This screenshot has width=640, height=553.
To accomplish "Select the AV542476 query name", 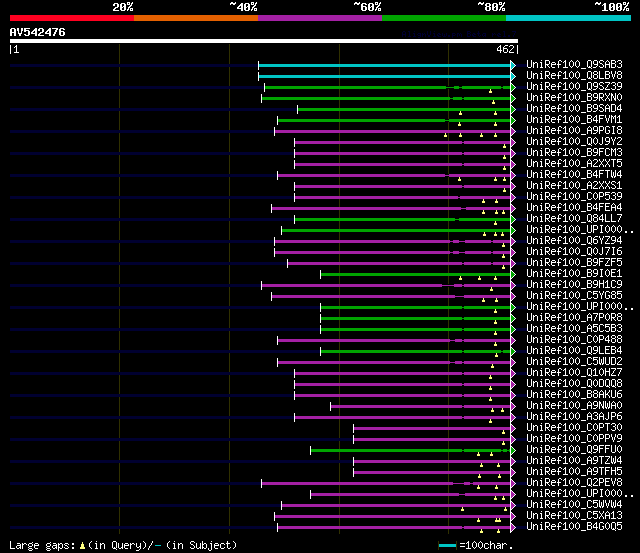I will (38, 32).
